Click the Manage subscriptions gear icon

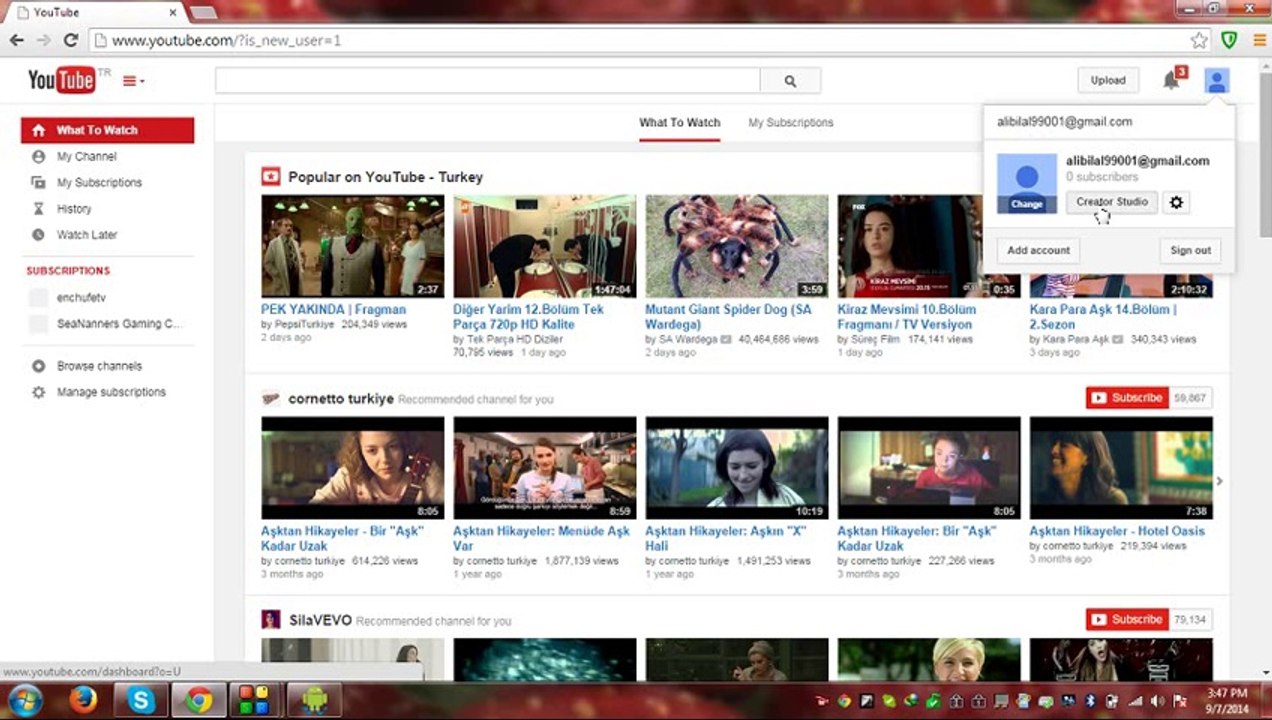click(38, 392)
